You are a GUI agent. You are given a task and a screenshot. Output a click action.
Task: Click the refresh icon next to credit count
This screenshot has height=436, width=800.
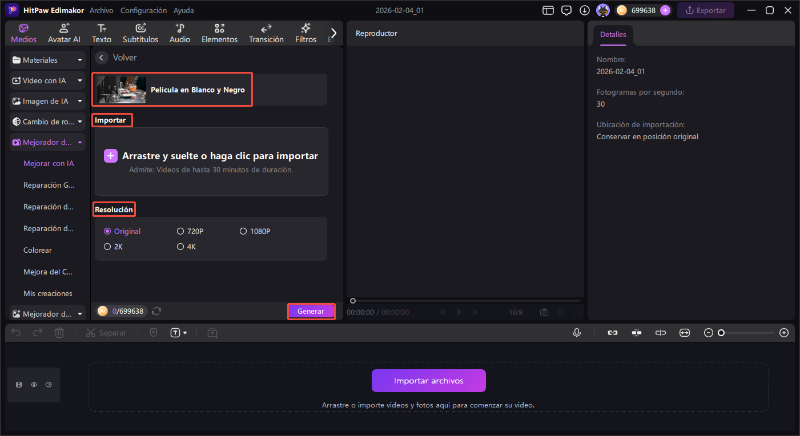tap(157, 311)
